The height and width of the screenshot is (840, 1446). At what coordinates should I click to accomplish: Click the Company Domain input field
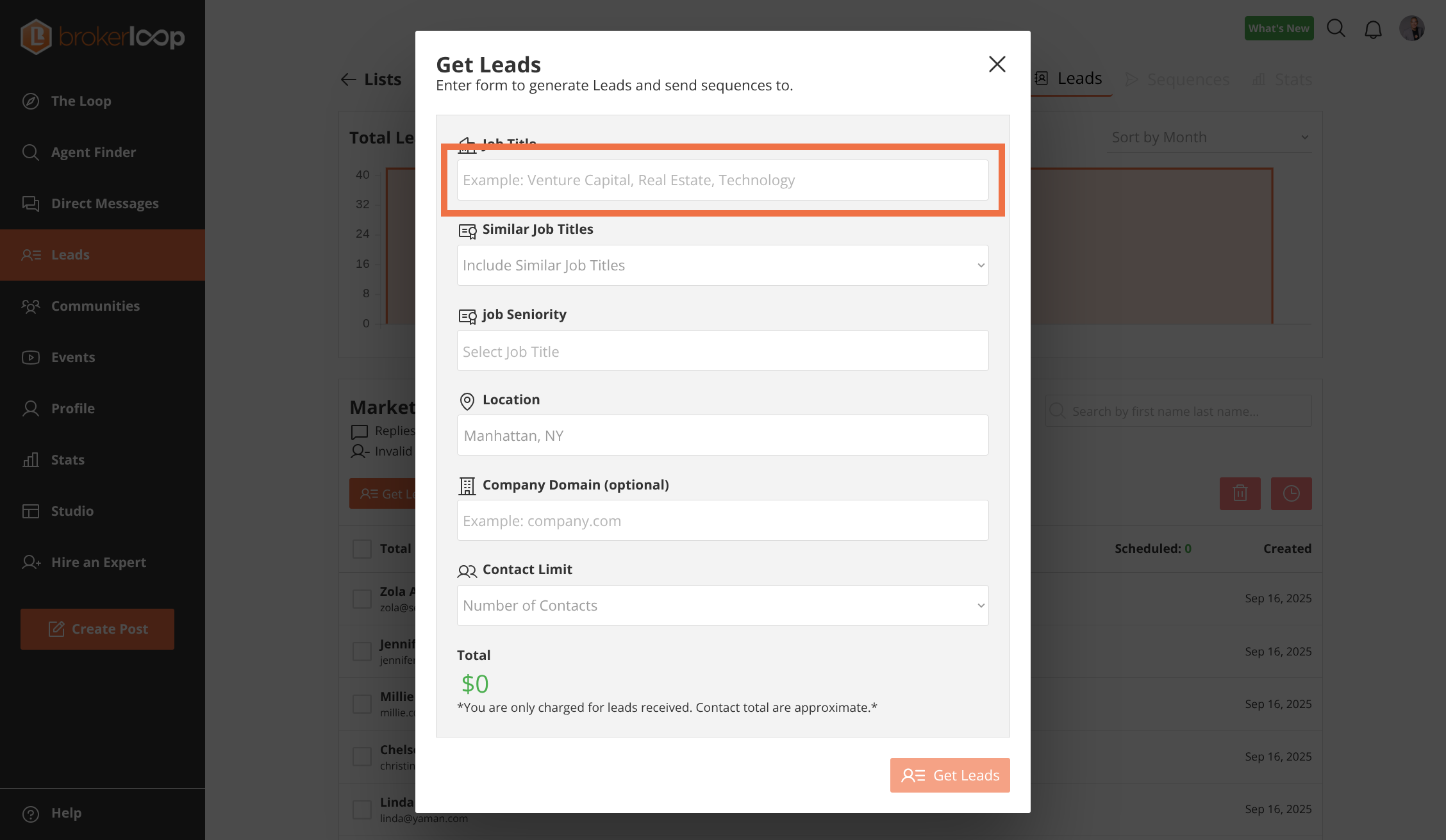pyautogui.click(x=722, y=520)
